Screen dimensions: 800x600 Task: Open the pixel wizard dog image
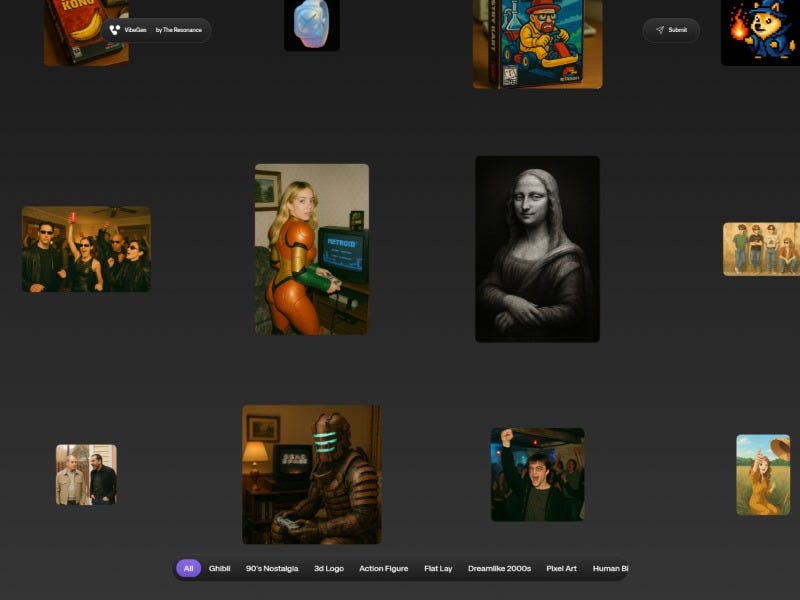click(x=760, y=33)
